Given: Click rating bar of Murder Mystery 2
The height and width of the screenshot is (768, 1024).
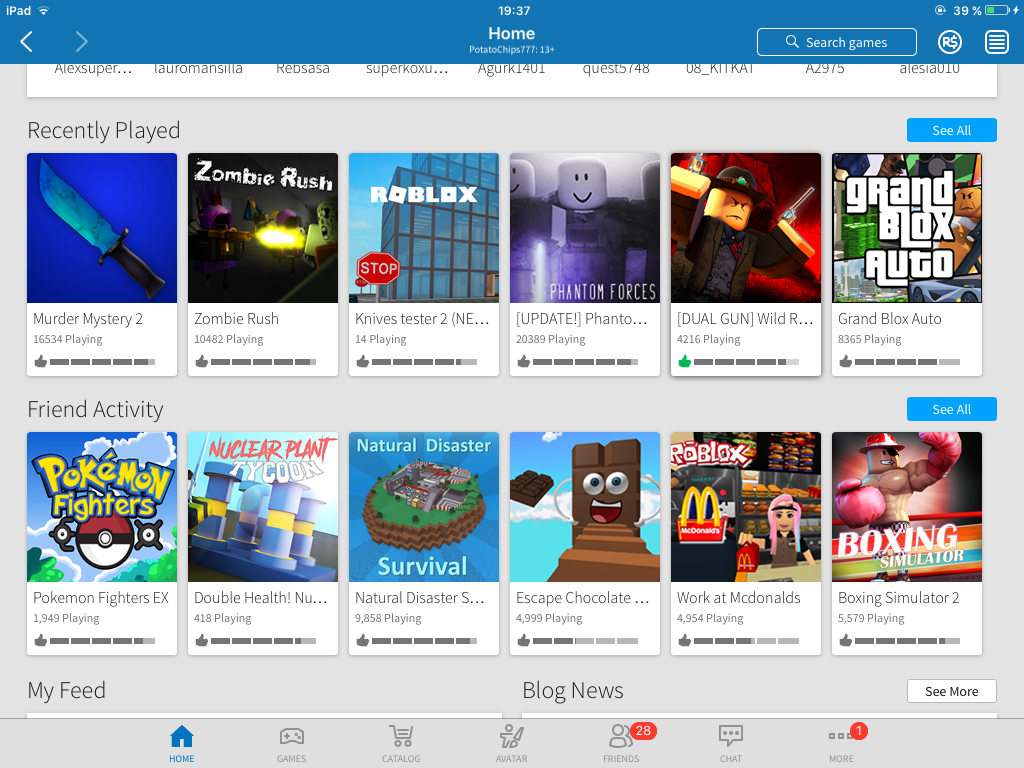Looking at the screenshot, I should pos(103,362).
